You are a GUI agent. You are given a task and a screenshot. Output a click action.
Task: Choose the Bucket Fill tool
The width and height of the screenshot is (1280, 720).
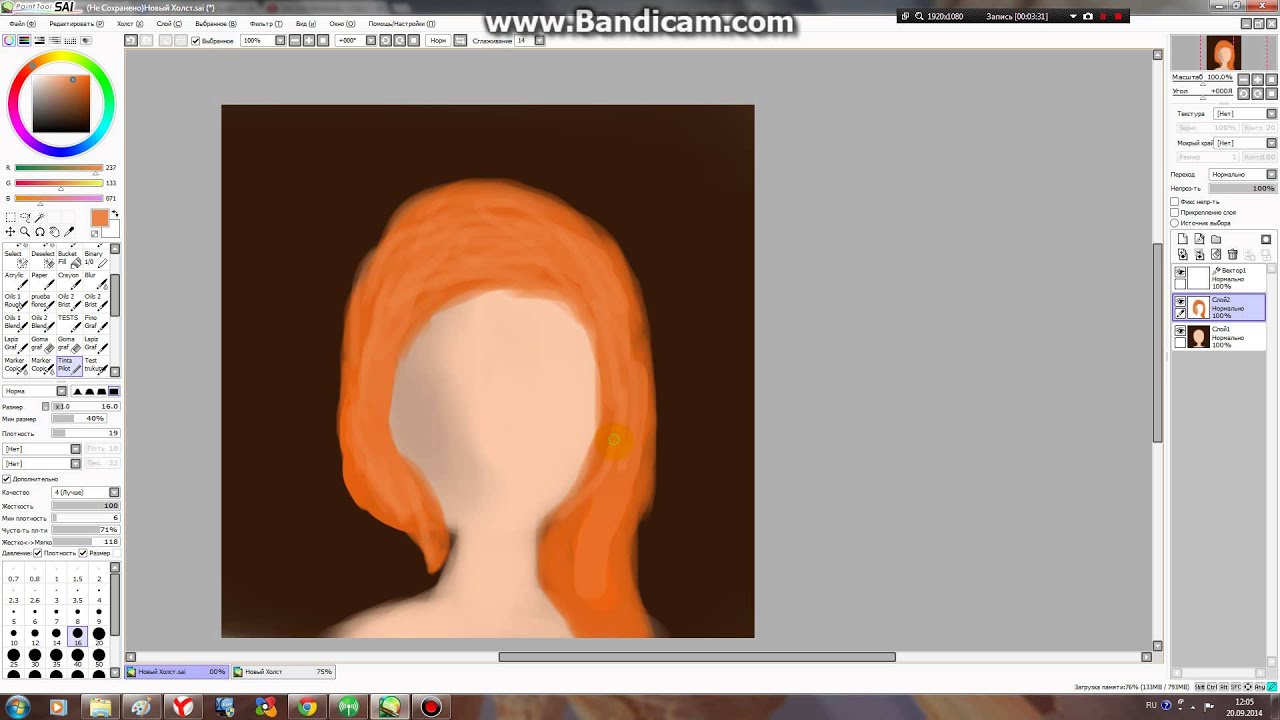pyautogui.click(x=69, y=258)
